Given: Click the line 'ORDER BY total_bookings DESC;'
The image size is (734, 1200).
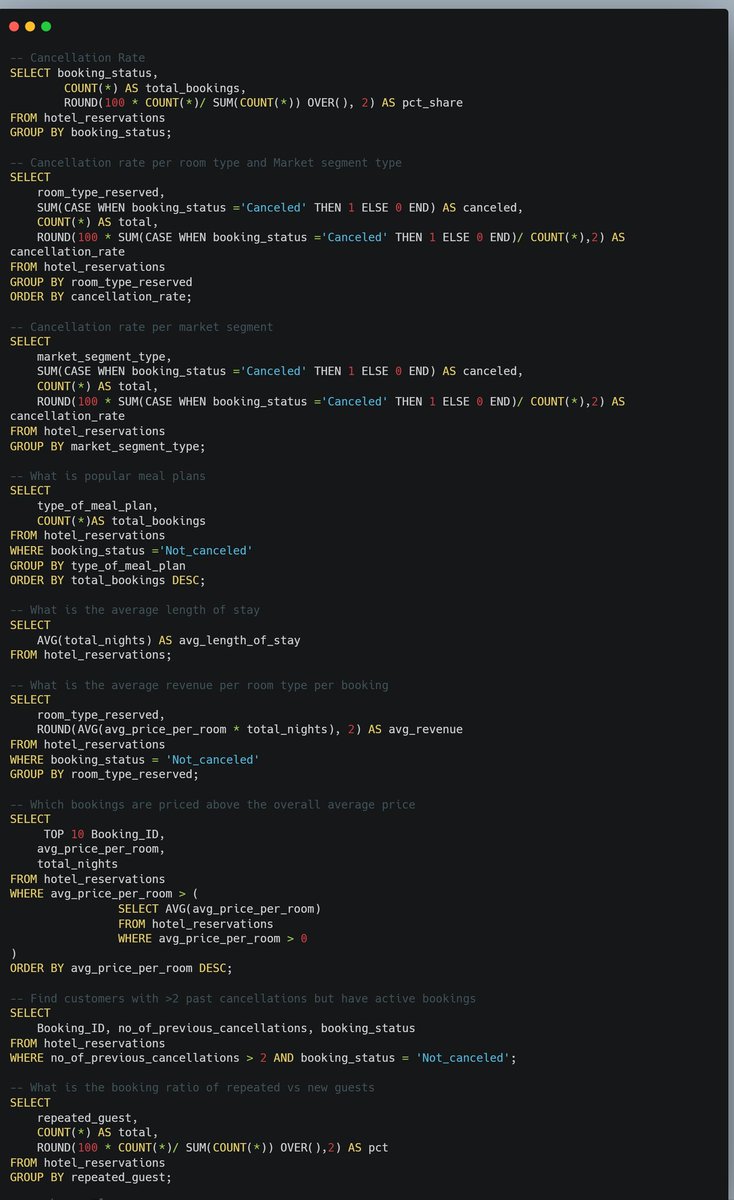Looking at the screenshot, I should [108, 580].
